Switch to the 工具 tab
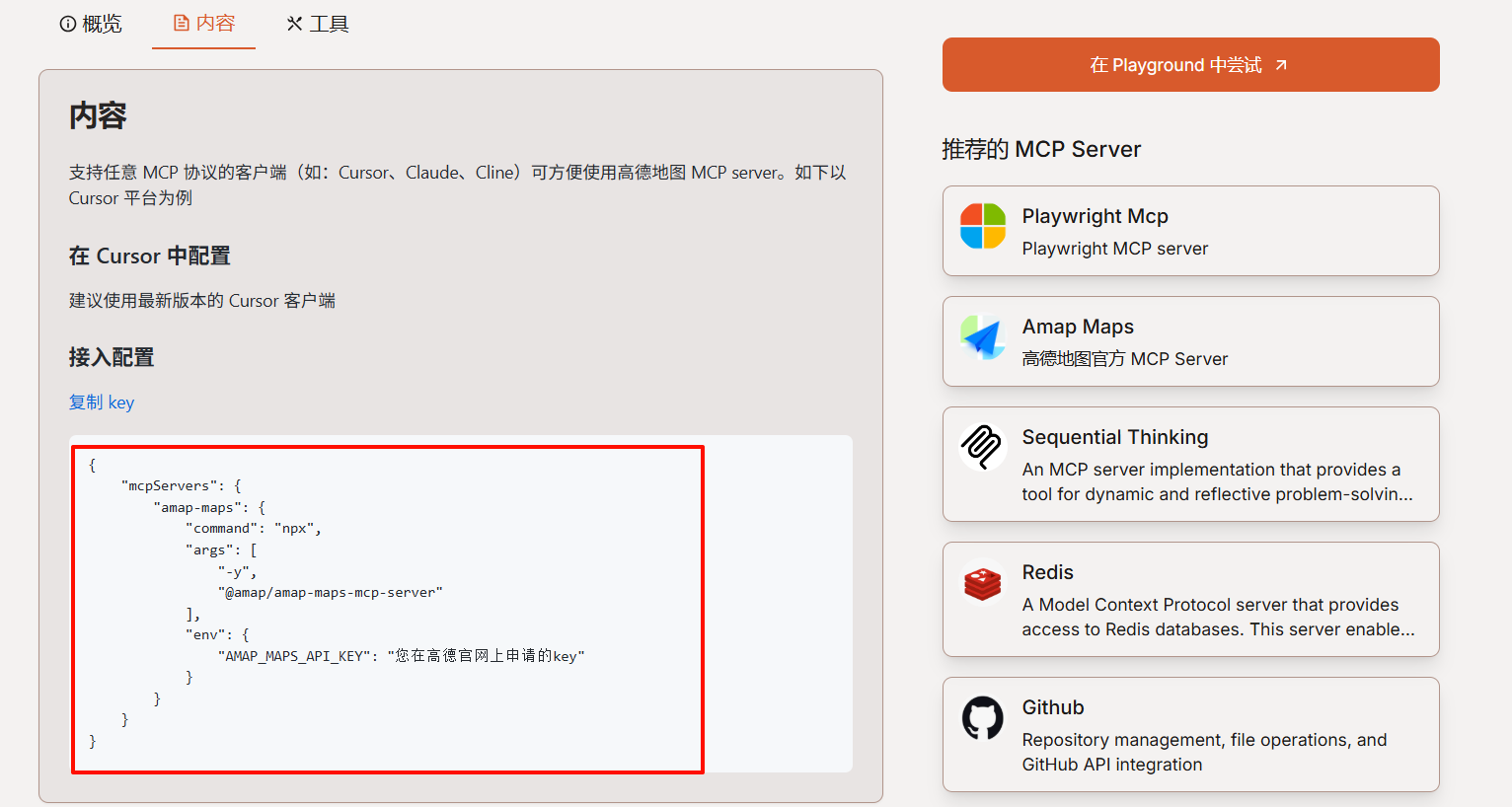Image resolution: width=1512 pixels, height=807 pixels. pyautogui.click(x=317, y=24)
